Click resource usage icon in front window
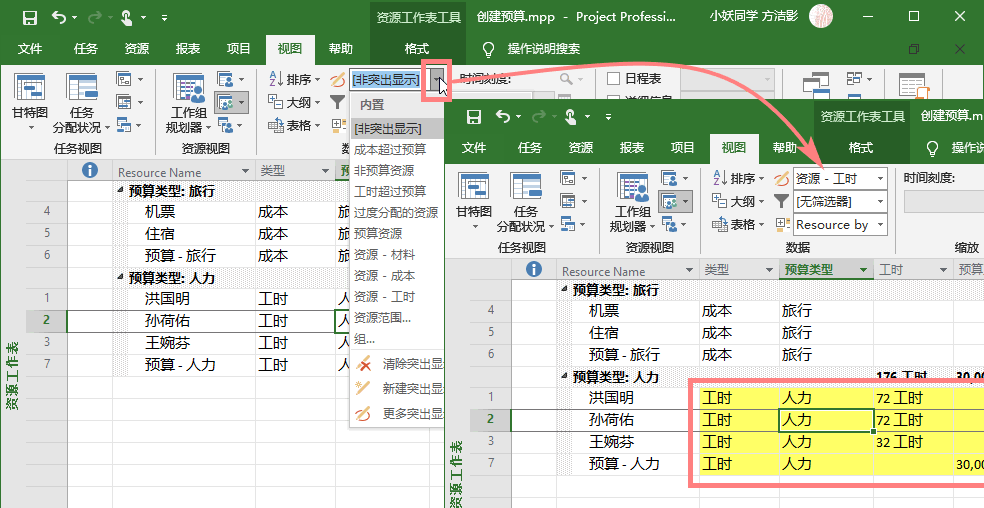This screenshot has width=984, height=508. point(669,178)
